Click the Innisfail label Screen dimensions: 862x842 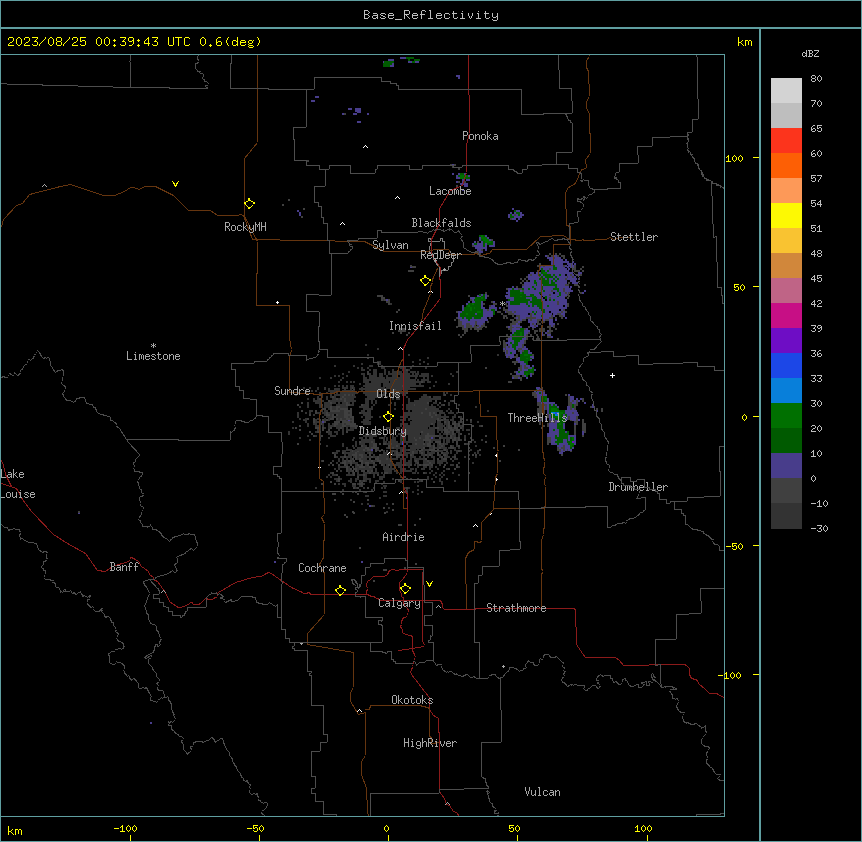[415, 326]
